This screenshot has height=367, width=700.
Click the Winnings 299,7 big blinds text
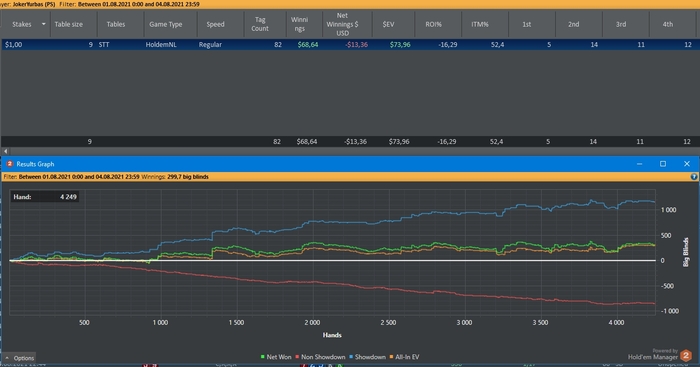tap(175, 177)
